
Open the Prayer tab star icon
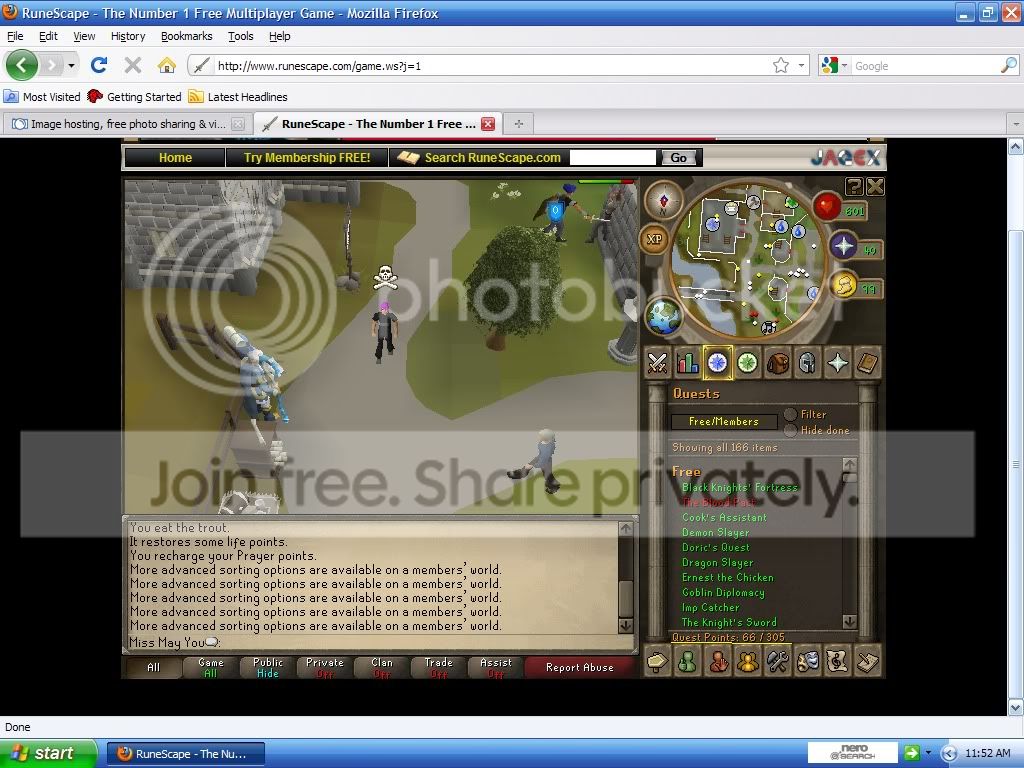tap(838, 362)
